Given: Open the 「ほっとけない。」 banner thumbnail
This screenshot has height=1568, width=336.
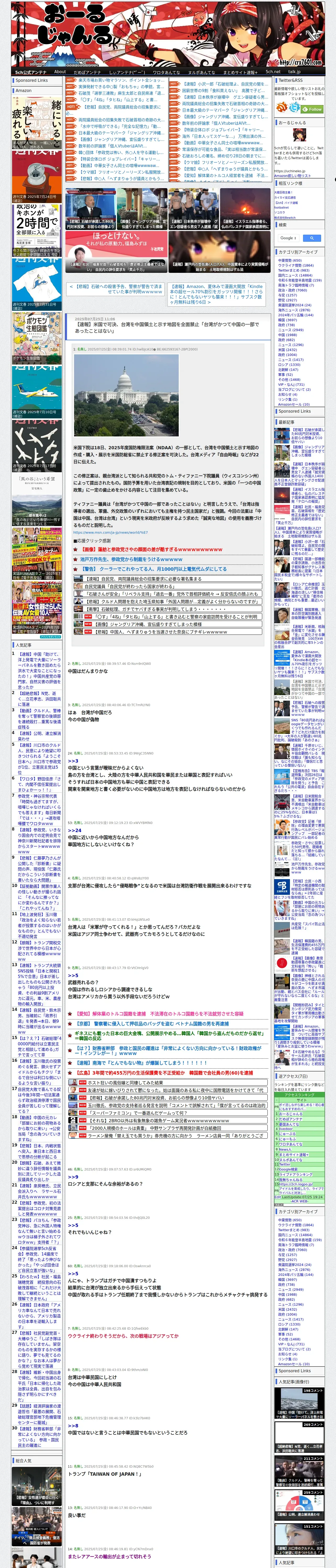Looking at the screenshot, I should tap(116, 252).
